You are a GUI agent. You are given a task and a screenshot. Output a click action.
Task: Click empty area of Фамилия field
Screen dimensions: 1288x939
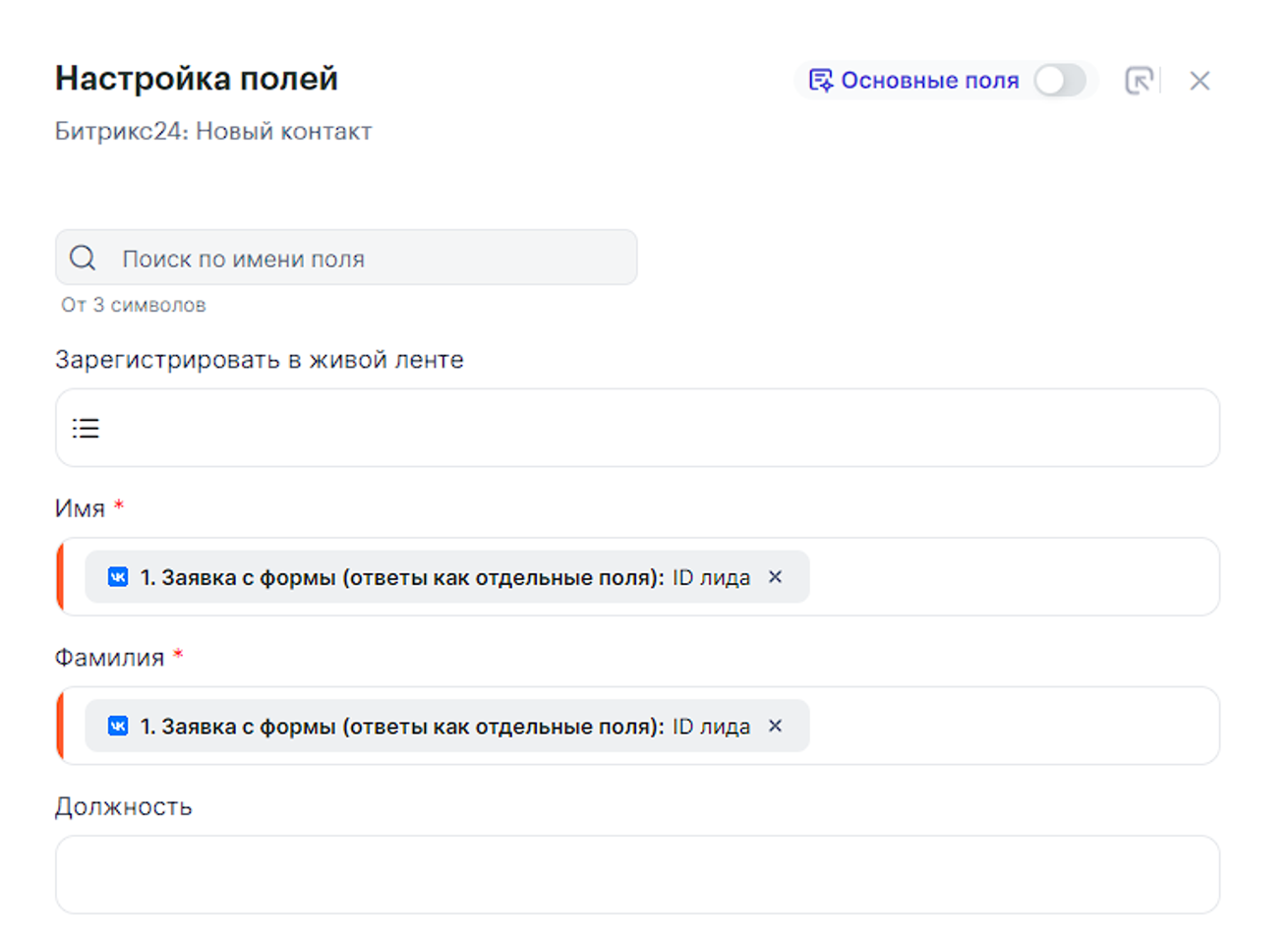click(x=1013, y=727)
